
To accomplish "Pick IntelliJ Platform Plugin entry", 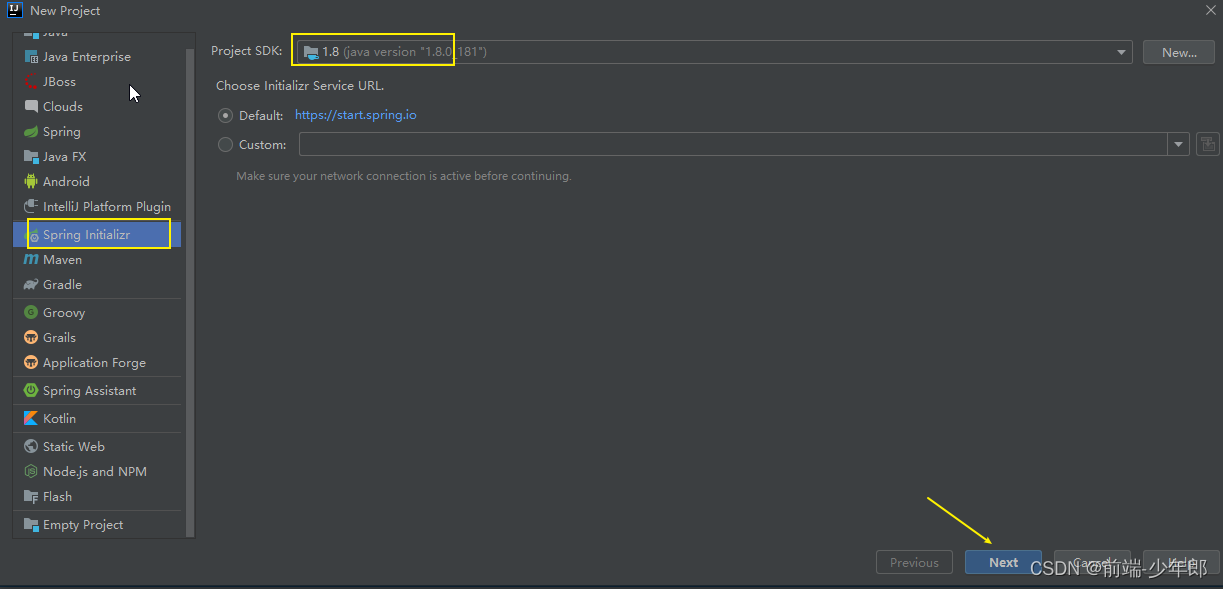I will coord(98,207).
